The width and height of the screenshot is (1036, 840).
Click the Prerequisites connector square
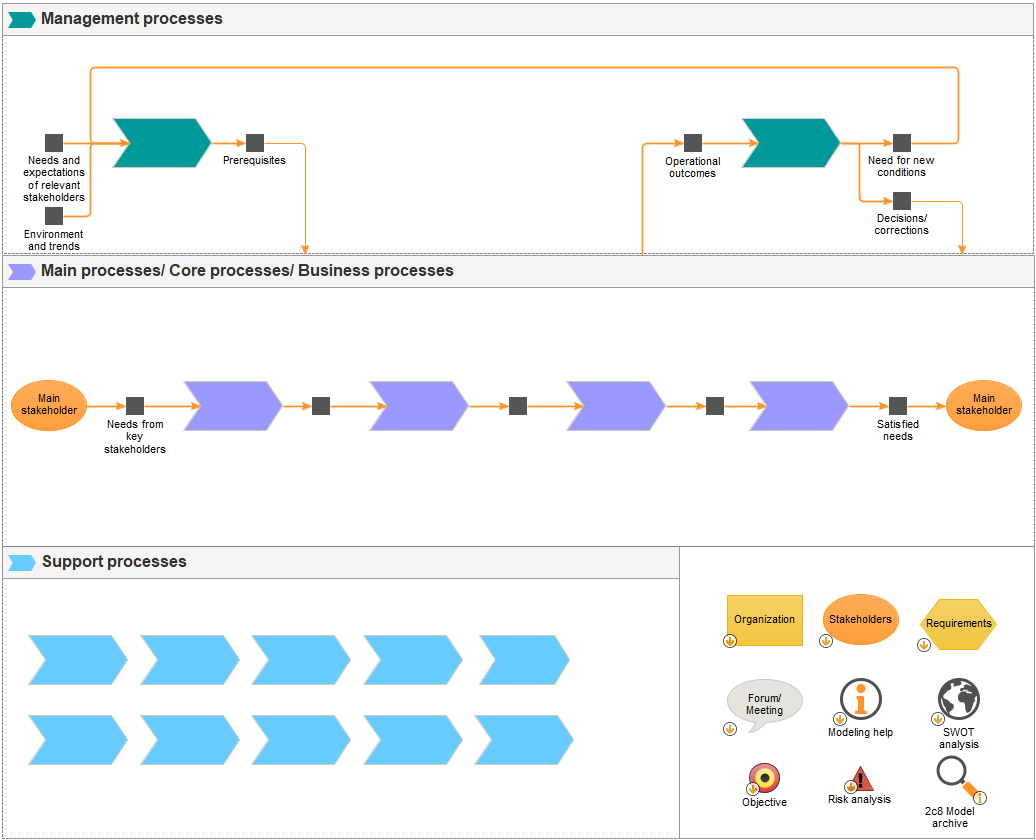(x=255, y=143)
